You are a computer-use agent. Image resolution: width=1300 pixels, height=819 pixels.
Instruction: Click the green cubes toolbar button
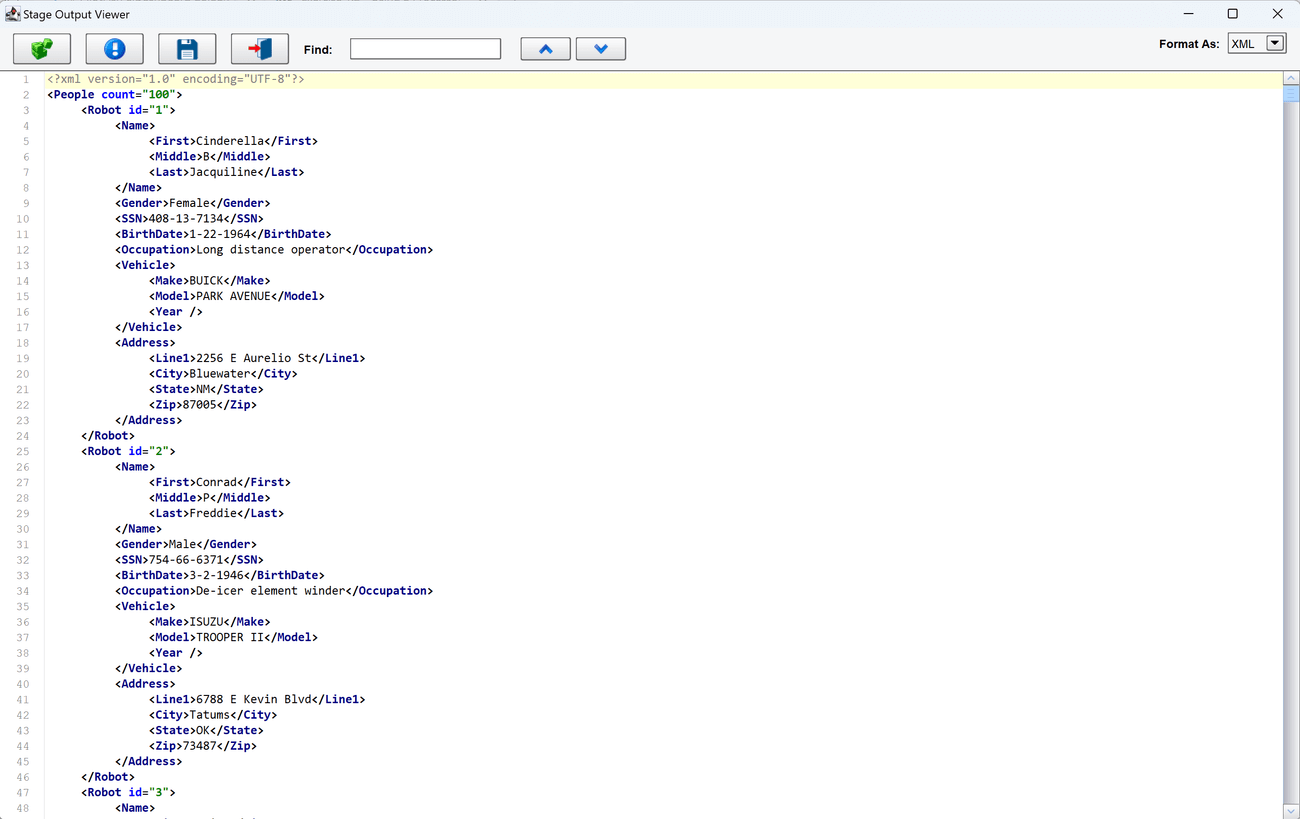coord(42,49)
